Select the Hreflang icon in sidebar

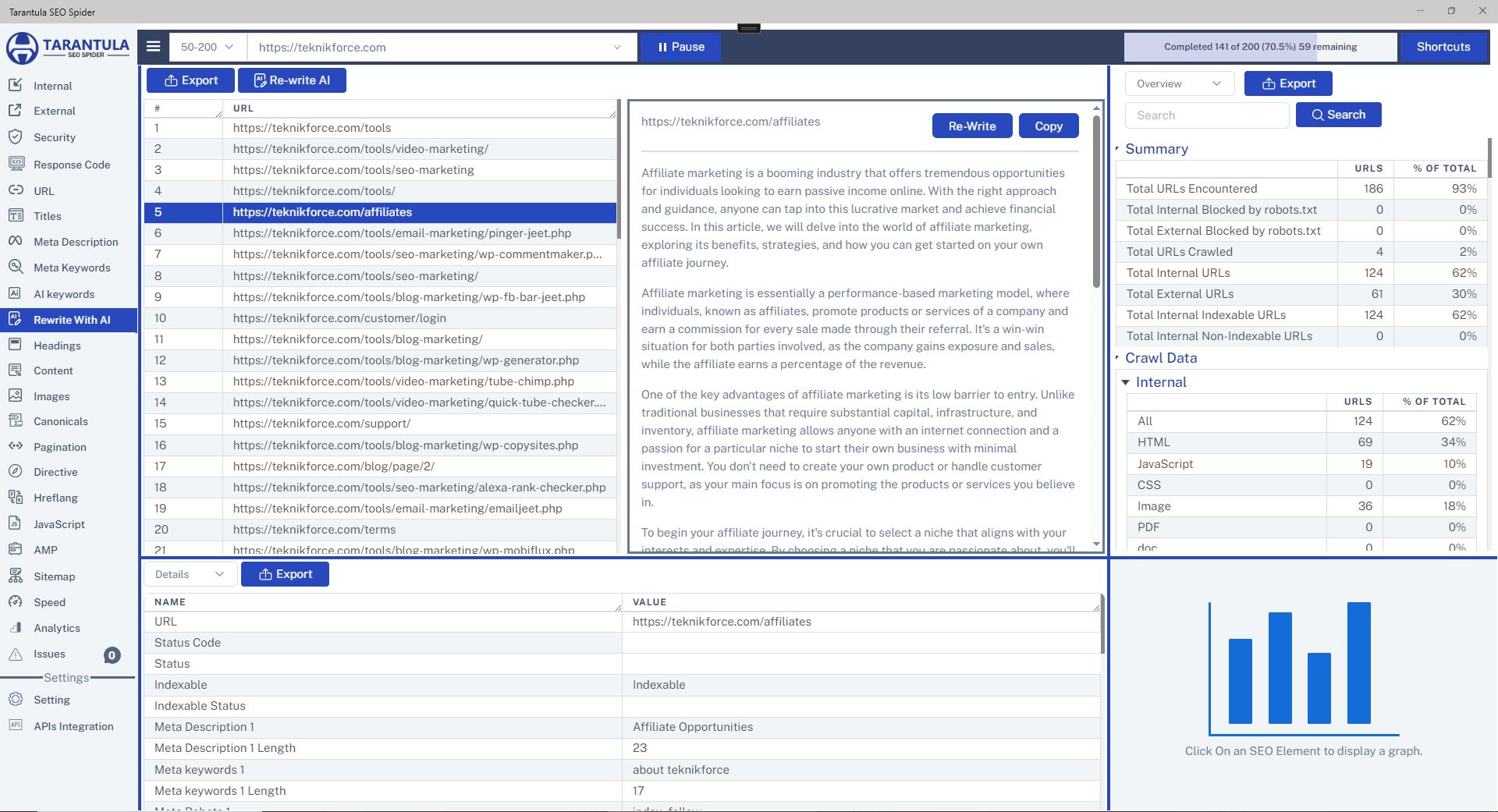(x=16, y=498)
